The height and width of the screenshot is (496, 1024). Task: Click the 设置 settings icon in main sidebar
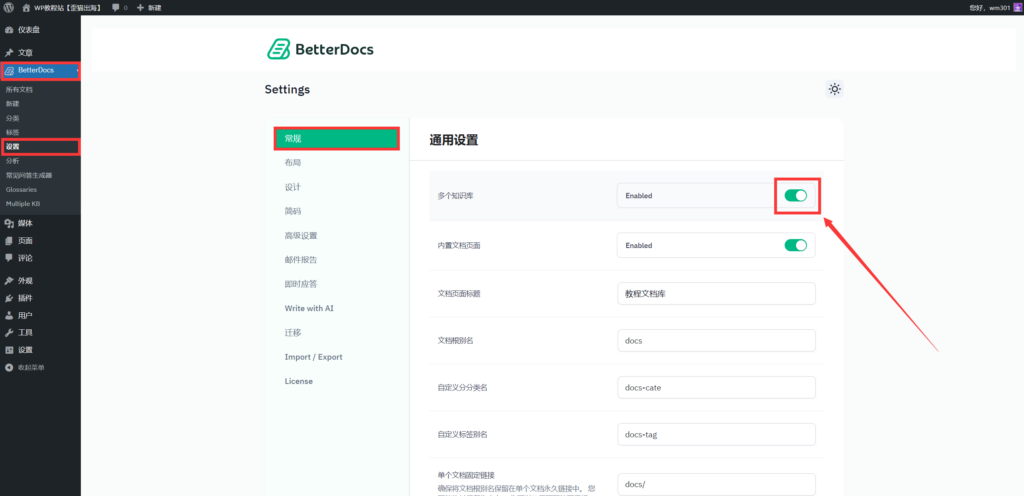coord(9,350)
